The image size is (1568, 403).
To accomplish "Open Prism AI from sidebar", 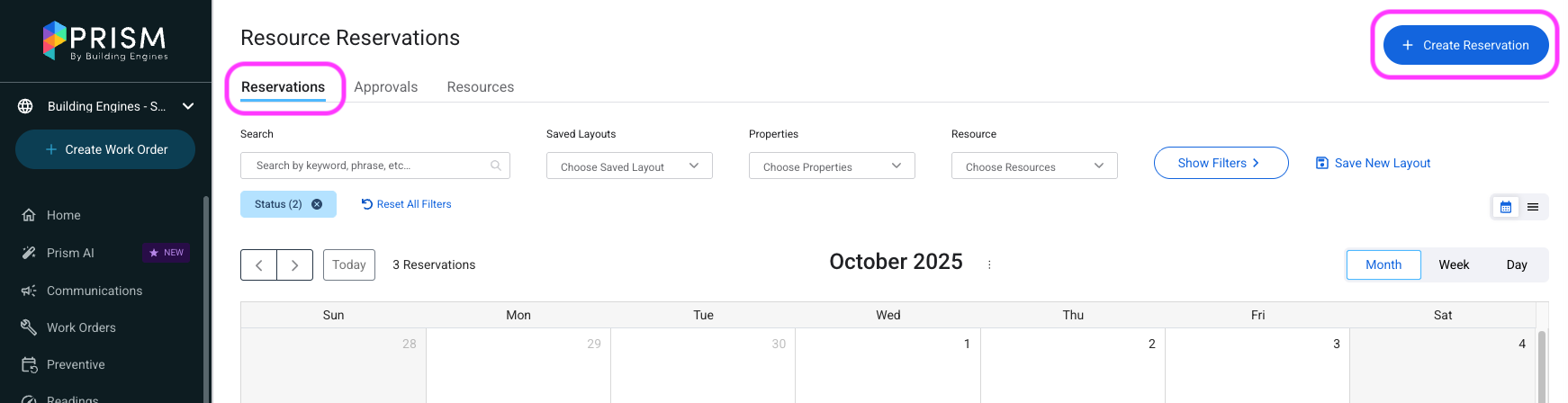I will pos(70,253).
